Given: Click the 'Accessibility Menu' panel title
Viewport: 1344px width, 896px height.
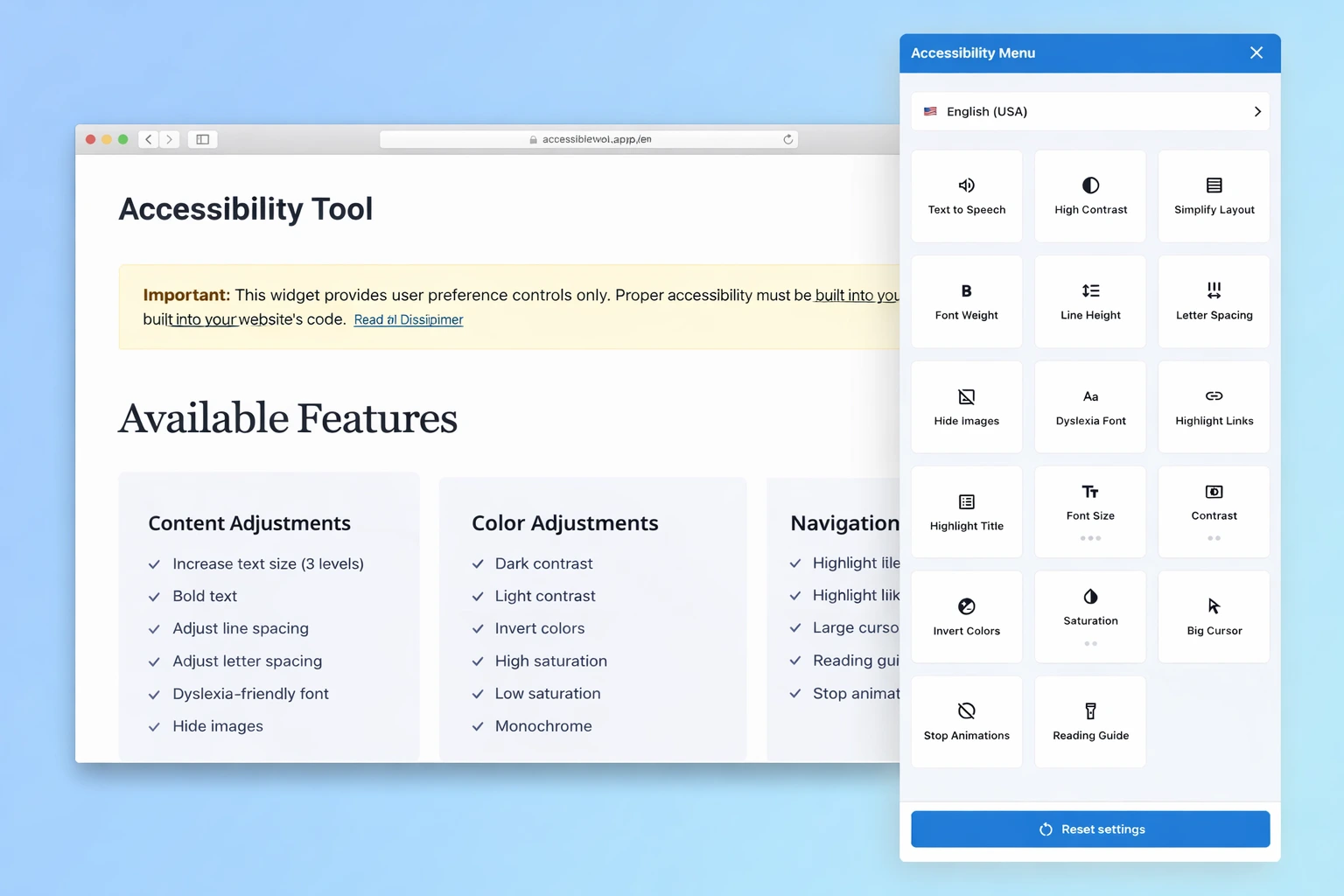Looking at the screenshot, I should coord(973,52).
